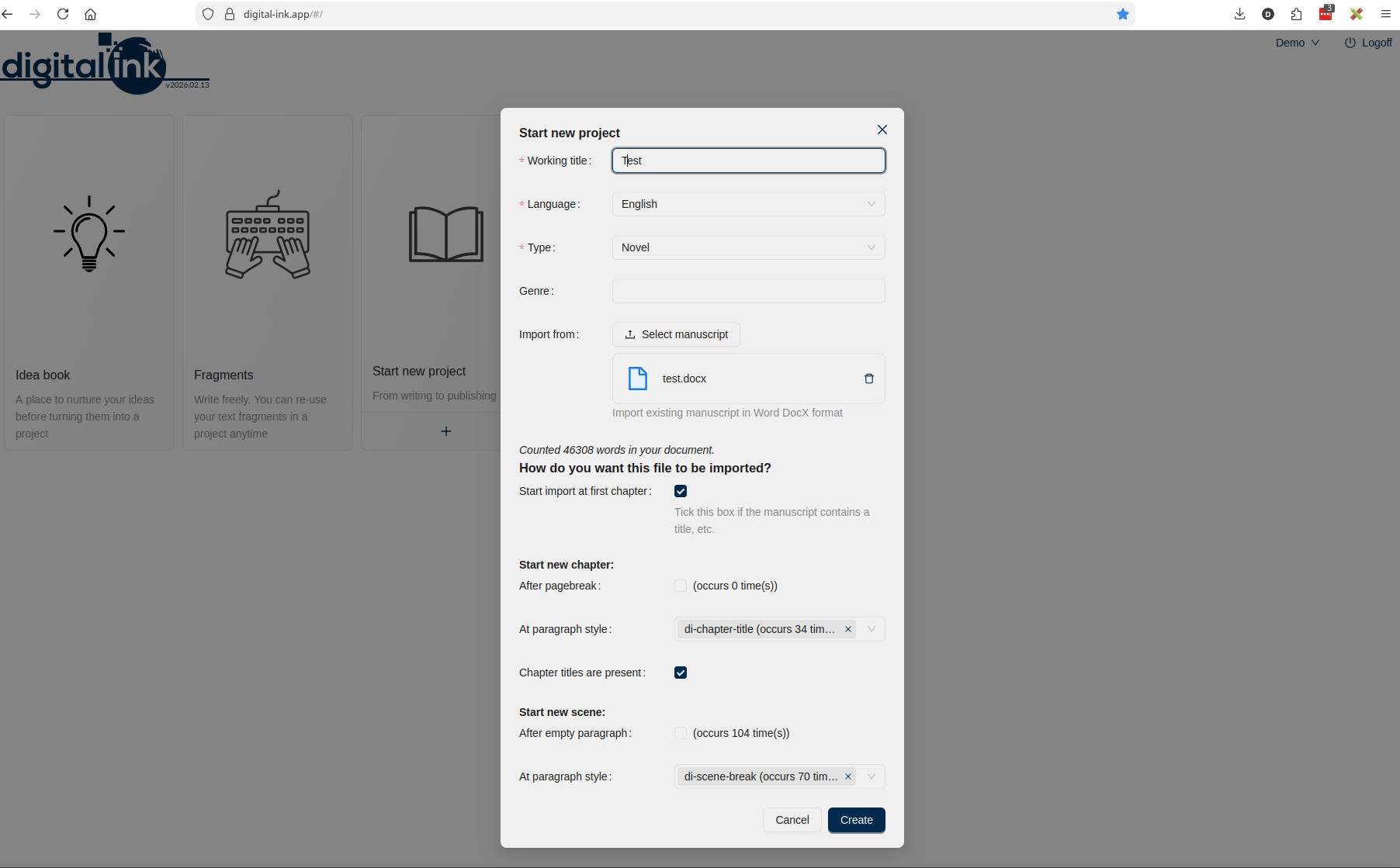
Task: Cancel the Start new project dialog
Action: 792,820
